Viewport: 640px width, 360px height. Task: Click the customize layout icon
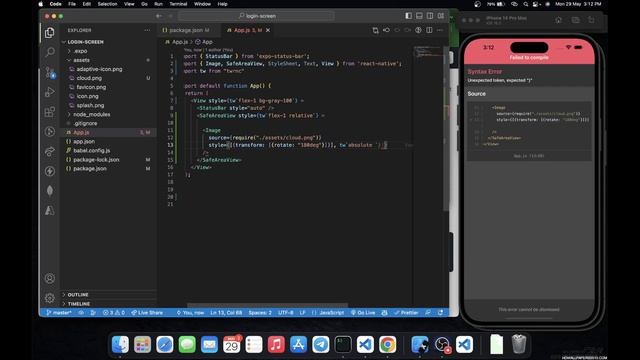[441, 16]
